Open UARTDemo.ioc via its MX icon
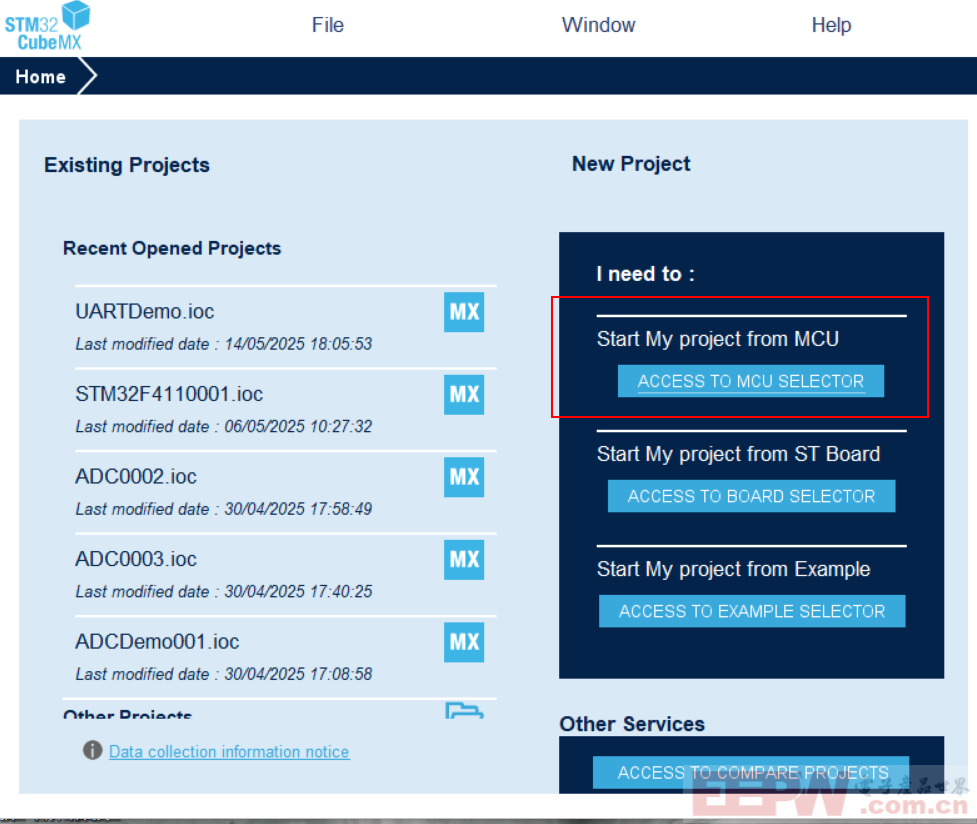This screenshot has width=977, height=824. coord(464,312)
